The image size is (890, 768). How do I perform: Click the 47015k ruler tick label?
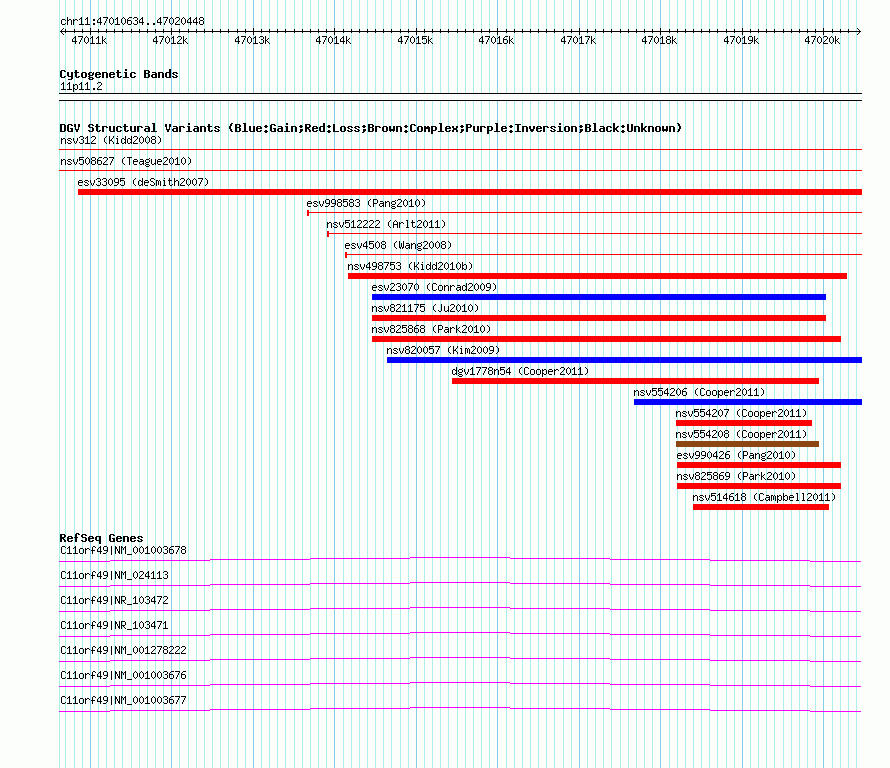click(415, 40)
